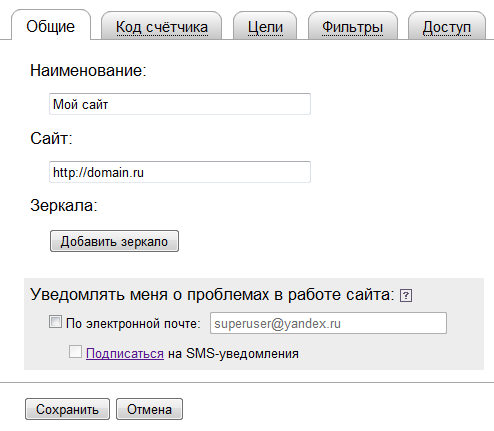Viewport: 494px width, 431px height.
Task: Click the Сайт label above URL field
Action: click(51, 138)
